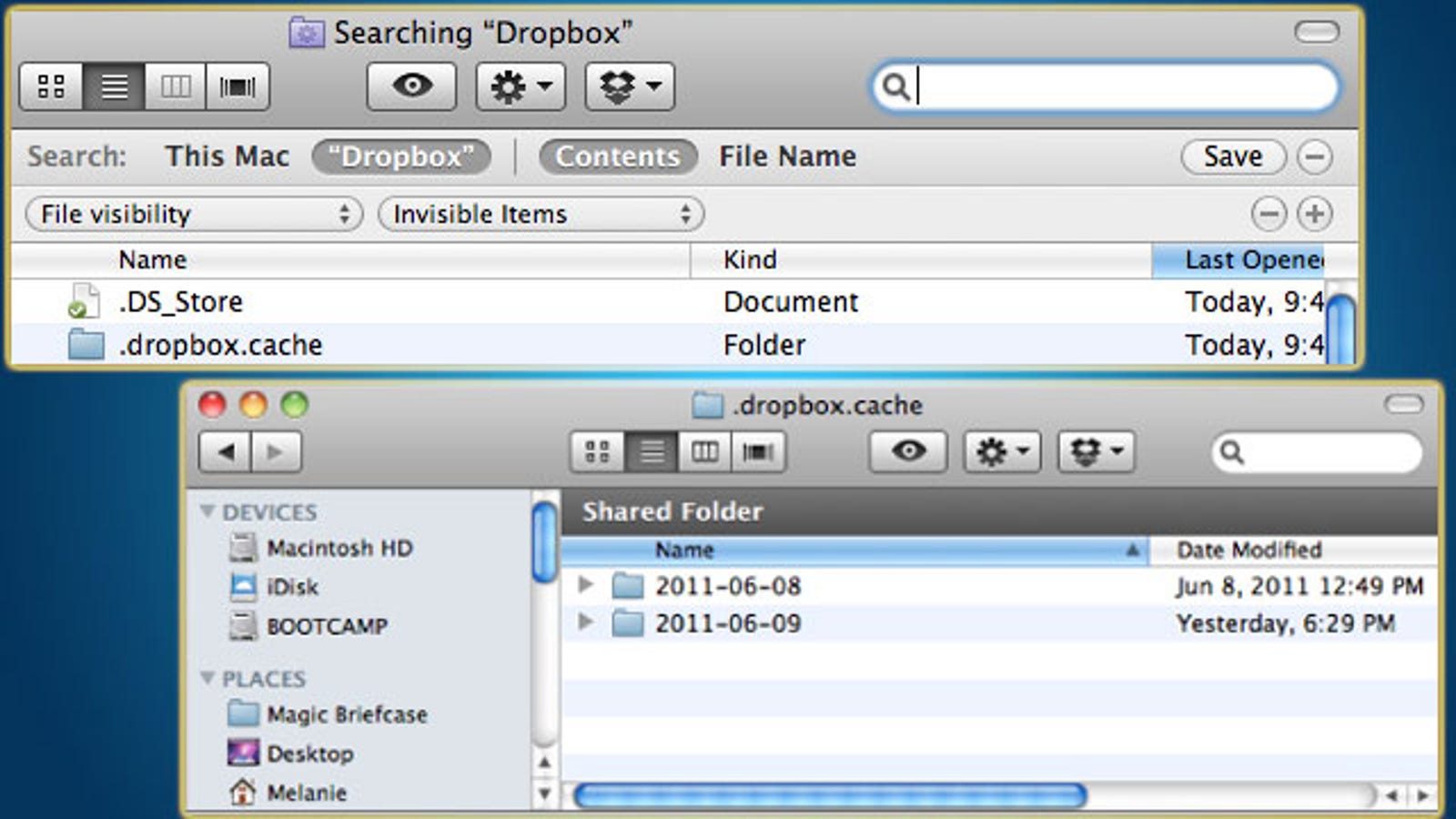Switch search window to column view

[x=176, y=86]
